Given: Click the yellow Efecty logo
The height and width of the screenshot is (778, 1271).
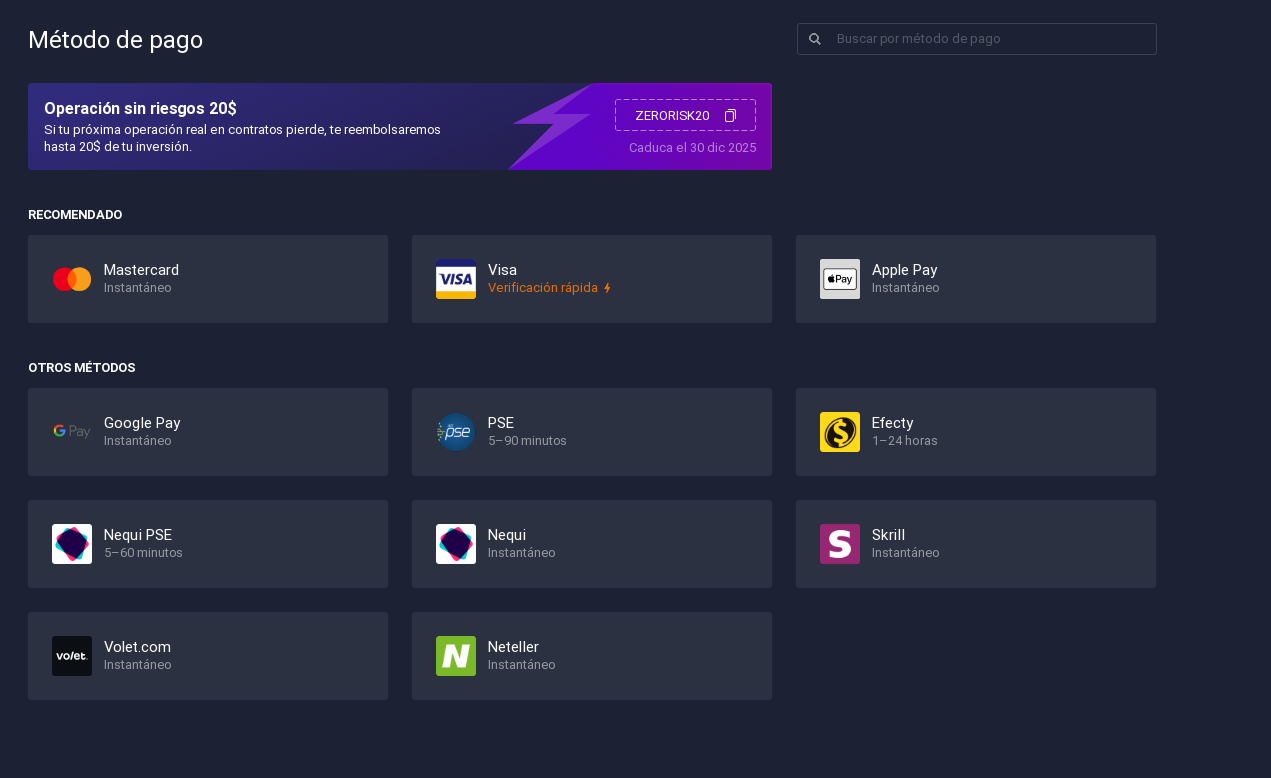Looking at the screenshot, I should coord(840,432).
